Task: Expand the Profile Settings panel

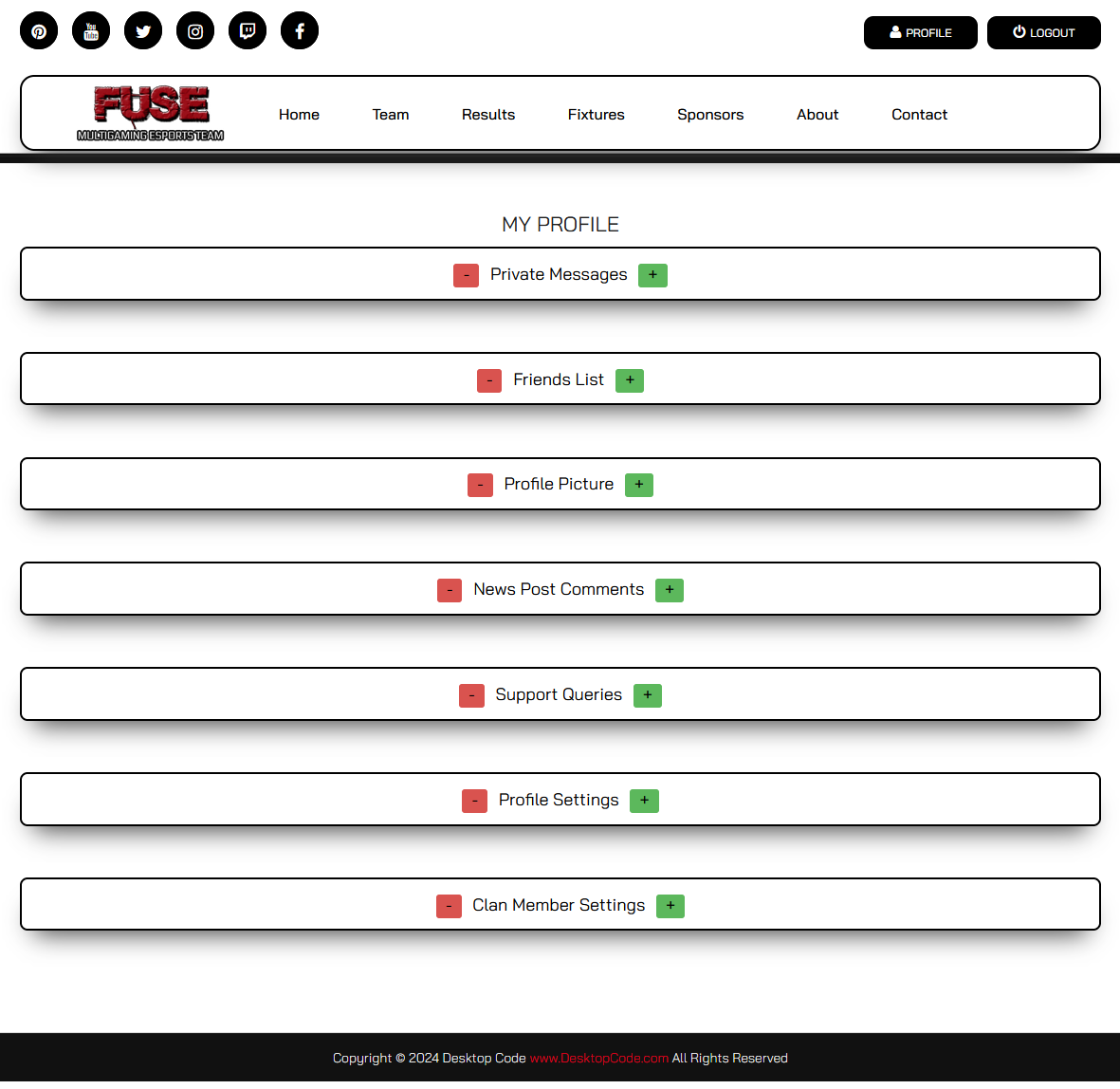Action: coord(644,801)
